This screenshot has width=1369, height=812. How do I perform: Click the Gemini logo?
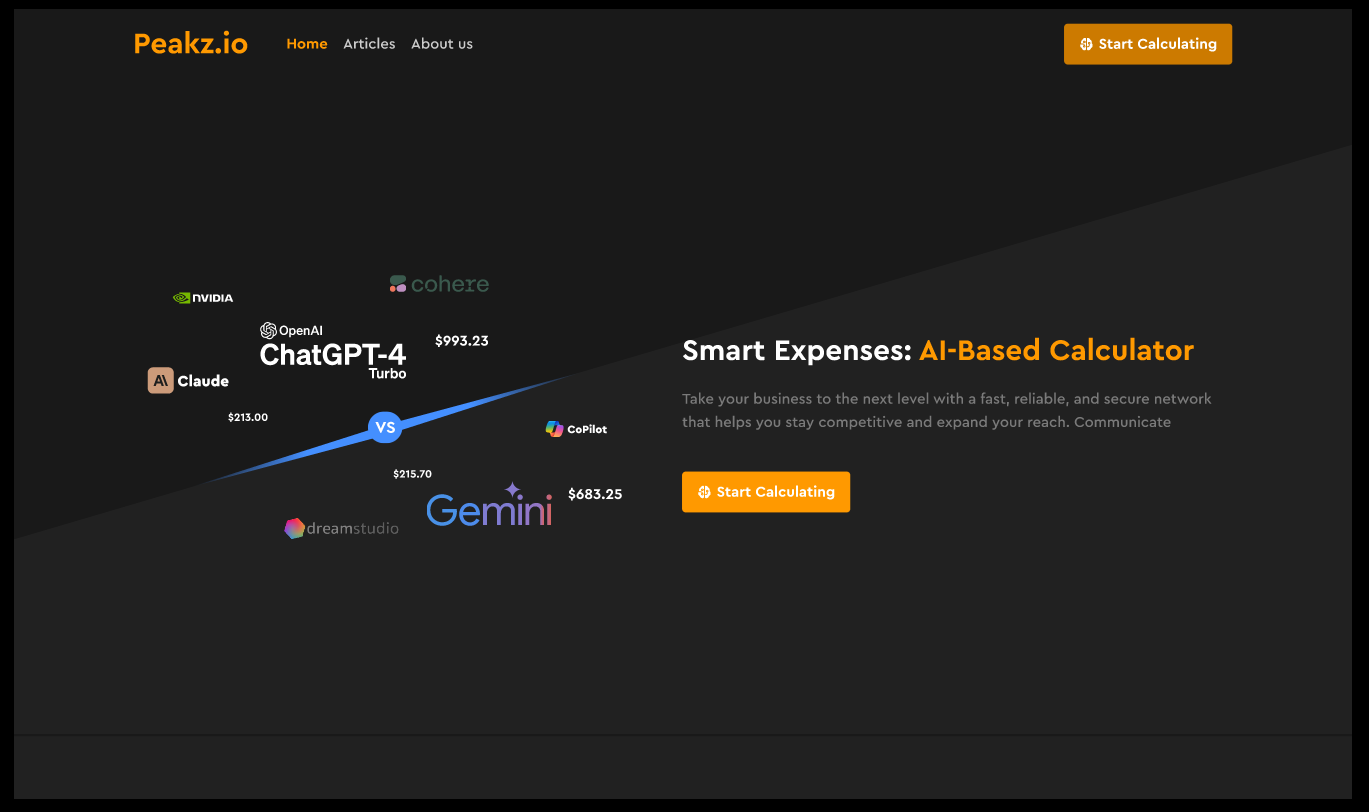click(x=489, y=505)
